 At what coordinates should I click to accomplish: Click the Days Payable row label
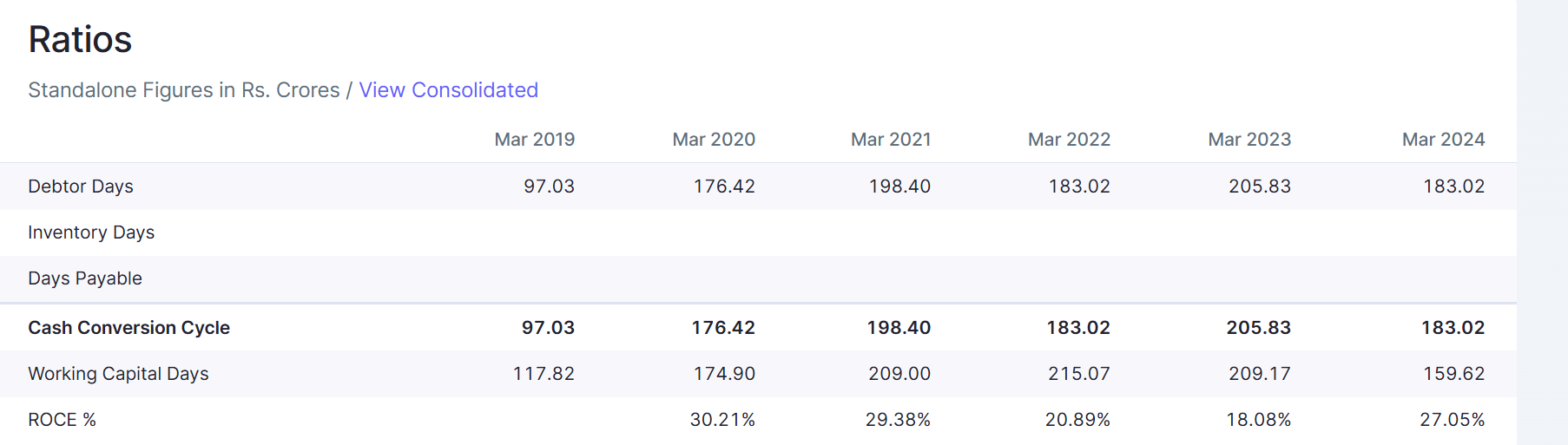coord(85,278)
